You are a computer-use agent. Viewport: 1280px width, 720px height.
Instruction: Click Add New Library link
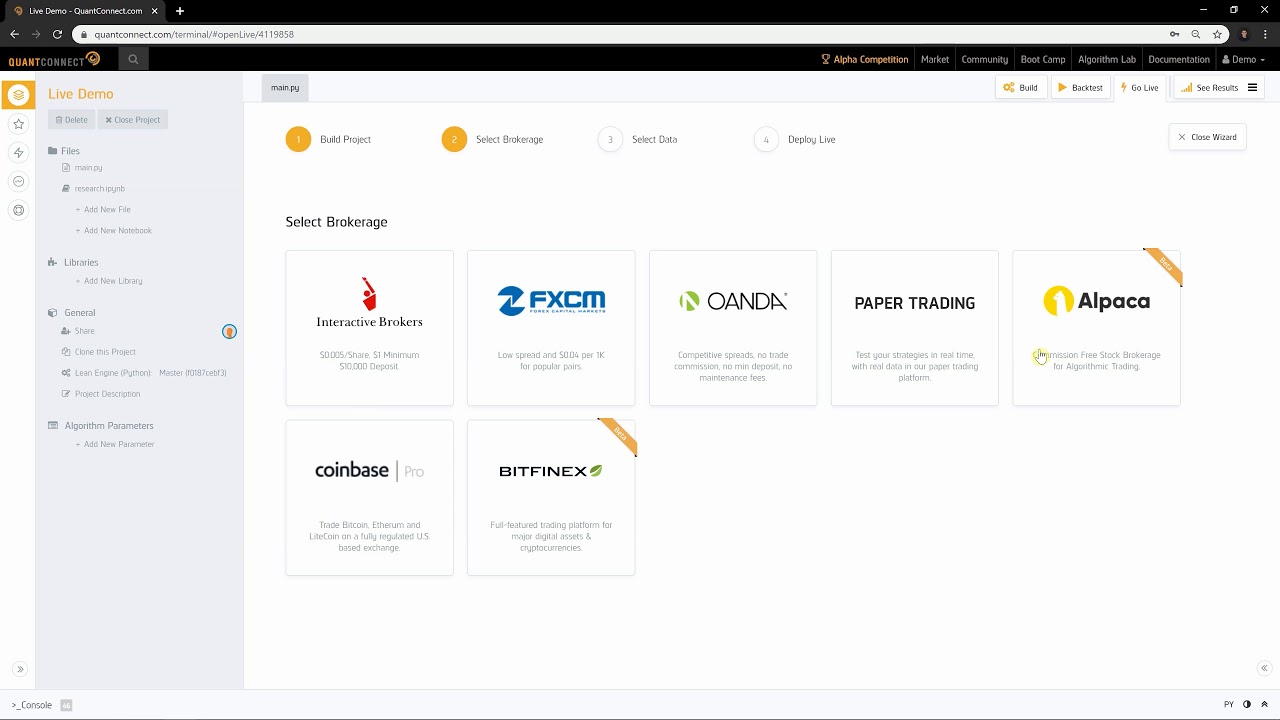coord(108,281)
